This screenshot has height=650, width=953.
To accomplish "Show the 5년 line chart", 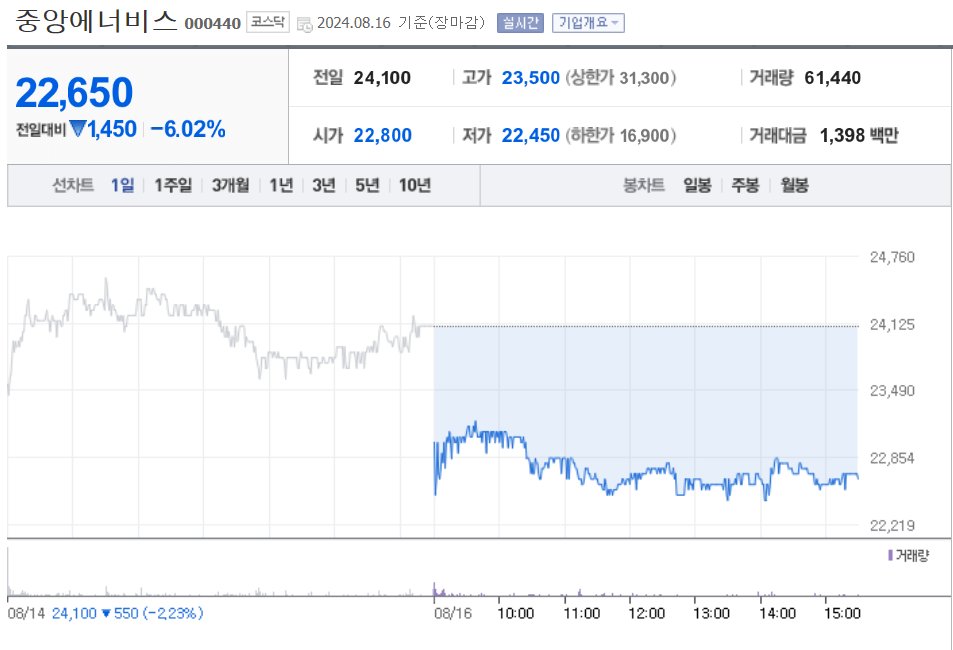I will click(367, 185).
